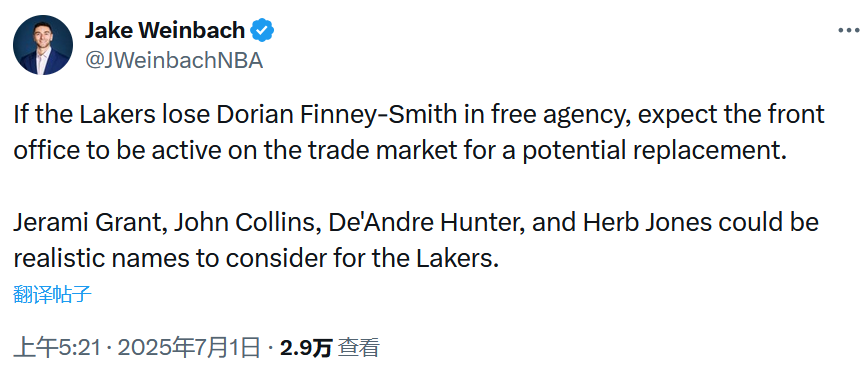View the 2.9万 view count

306,348
